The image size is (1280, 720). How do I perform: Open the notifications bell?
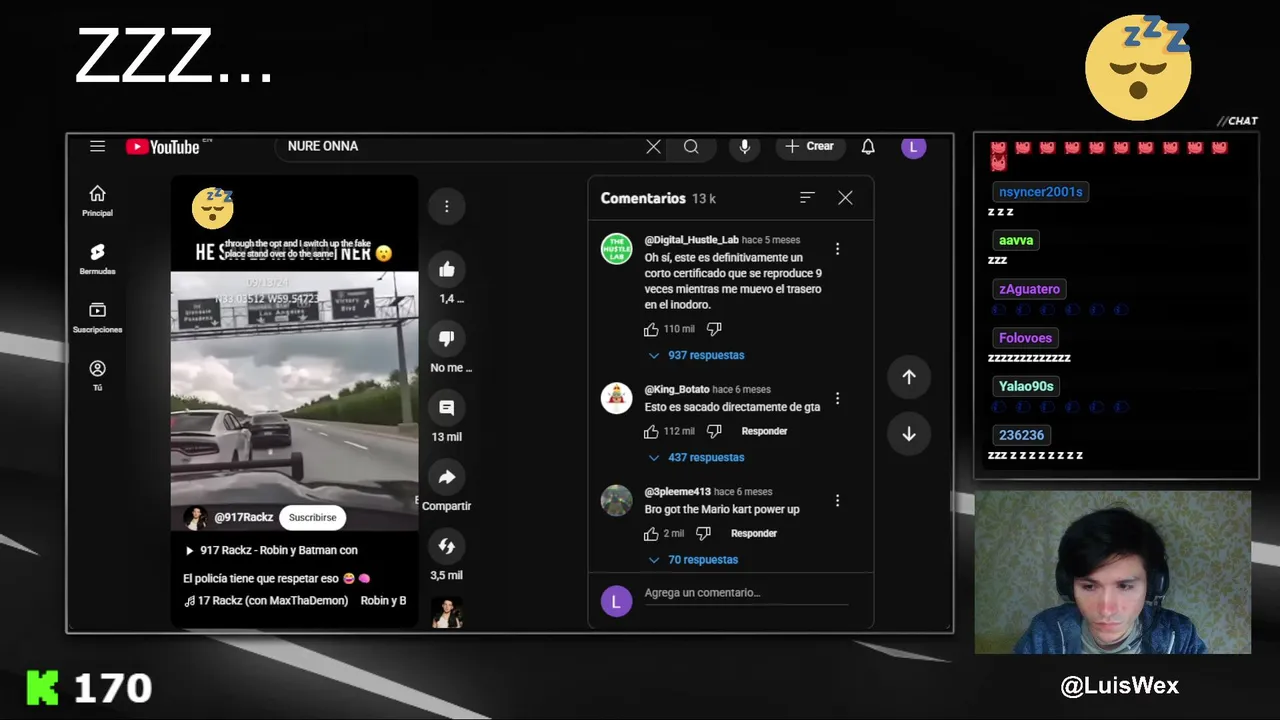[x=868, y=147]
